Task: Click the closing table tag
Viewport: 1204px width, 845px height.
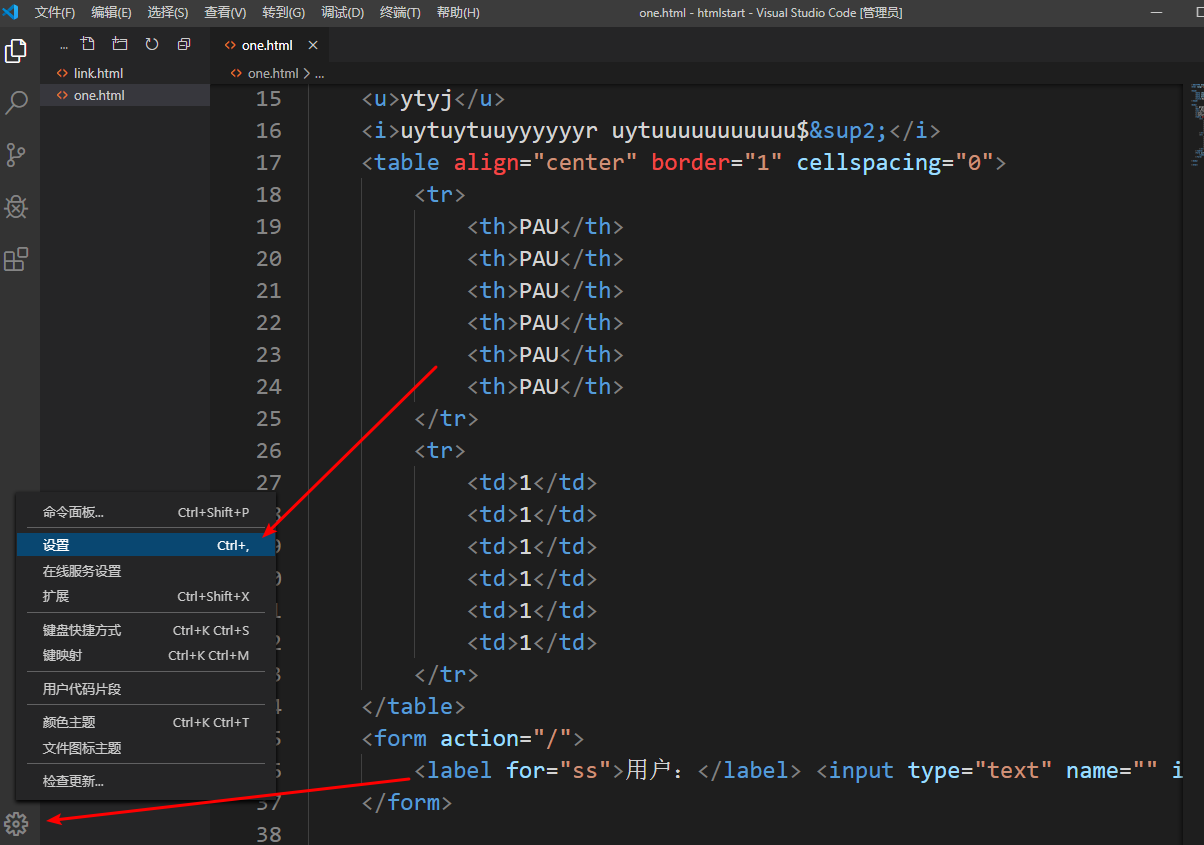Action: pyautogui.click(x=414, y=706)
